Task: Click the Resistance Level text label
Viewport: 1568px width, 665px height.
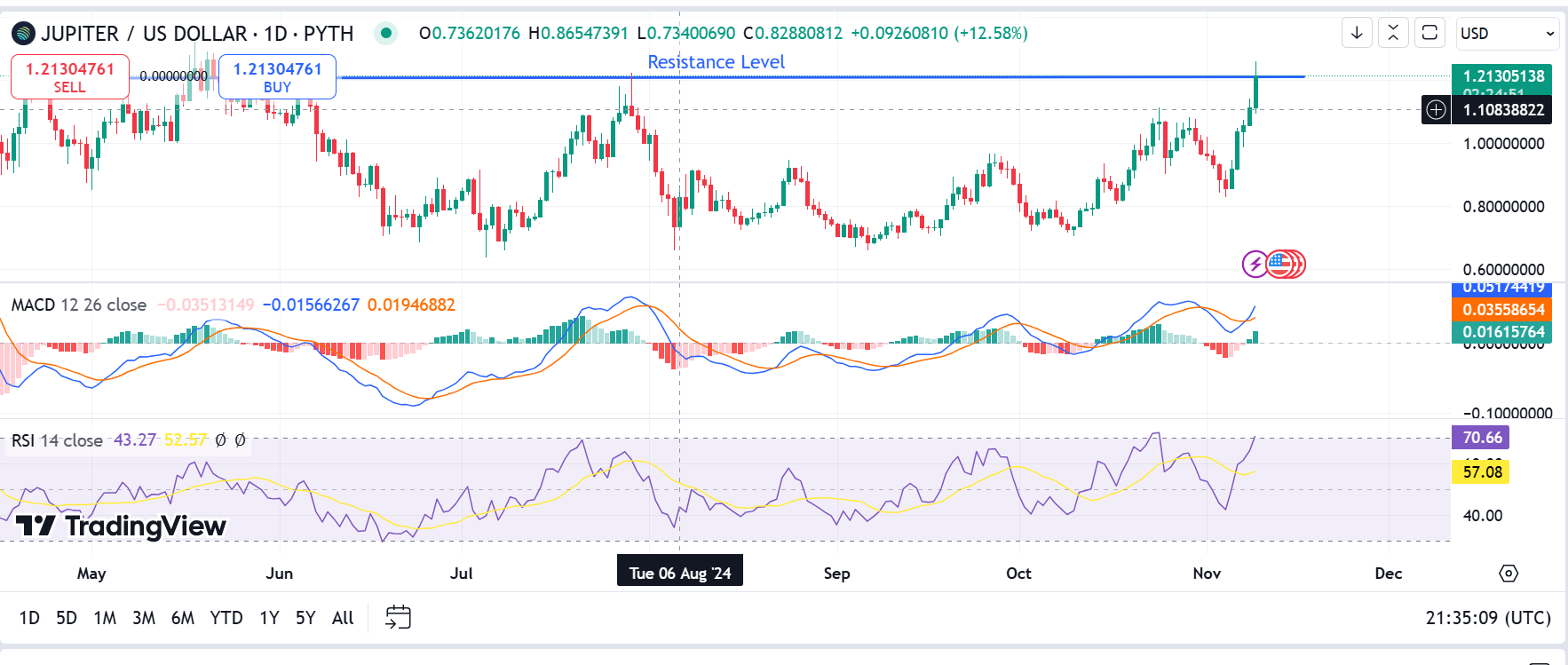Action: [716, 62]
